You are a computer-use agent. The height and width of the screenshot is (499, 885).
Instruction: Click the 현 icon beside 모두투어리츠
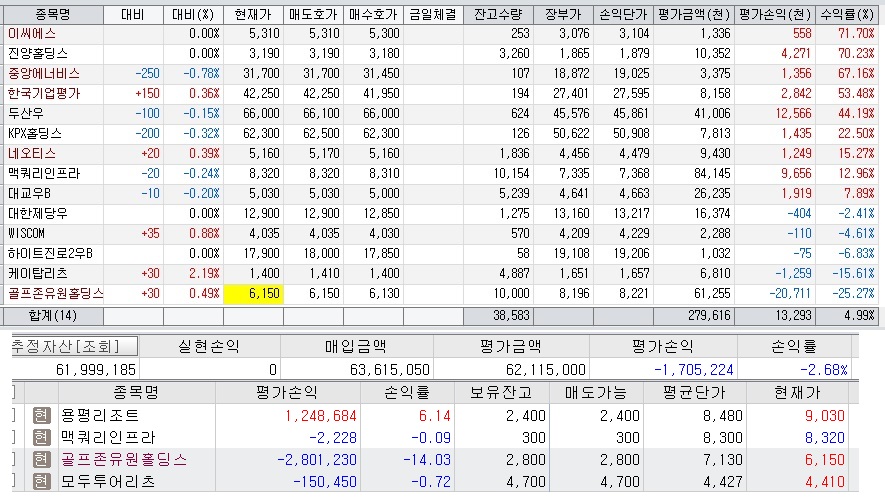(x=41, y=482)
